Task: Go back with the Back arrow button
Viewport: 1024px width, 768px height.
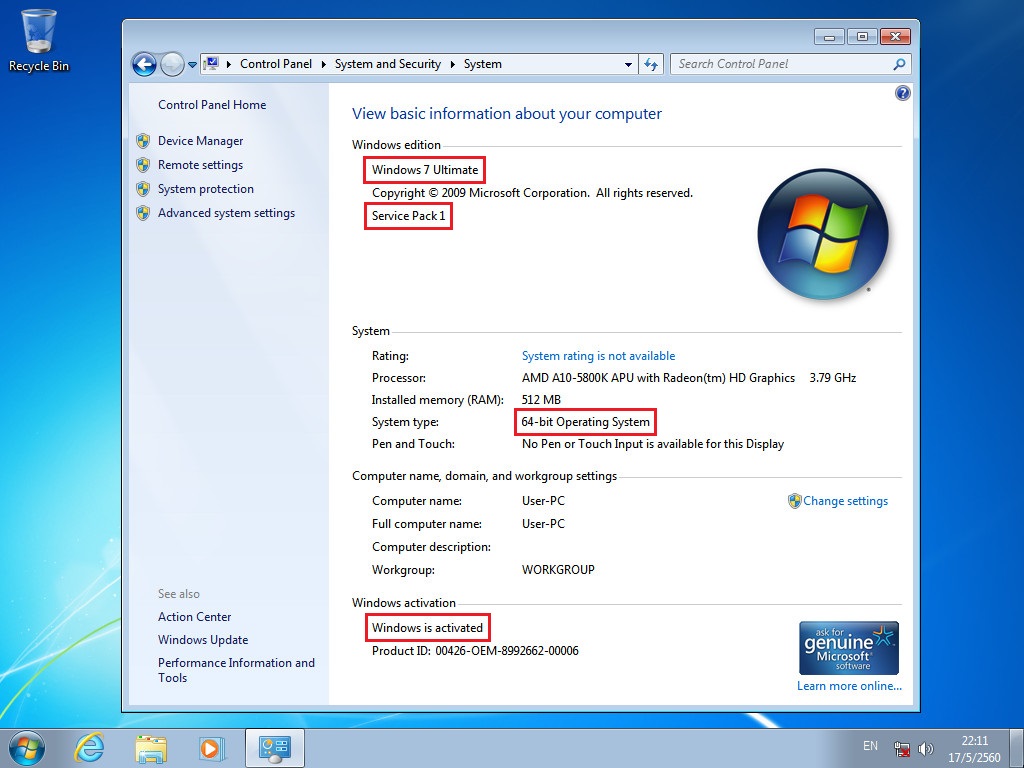Action: pos(144,64)
